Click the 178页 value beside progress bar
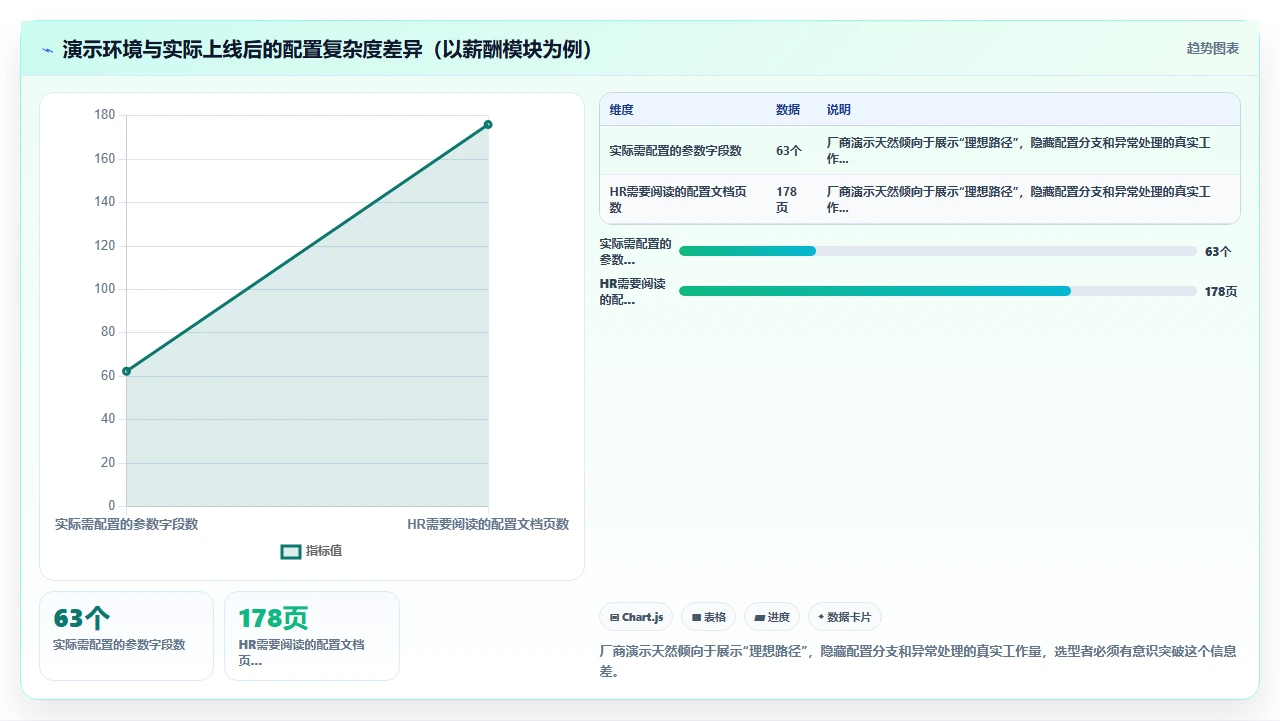Screen dimensions: 1280x721 point(1221,292)
